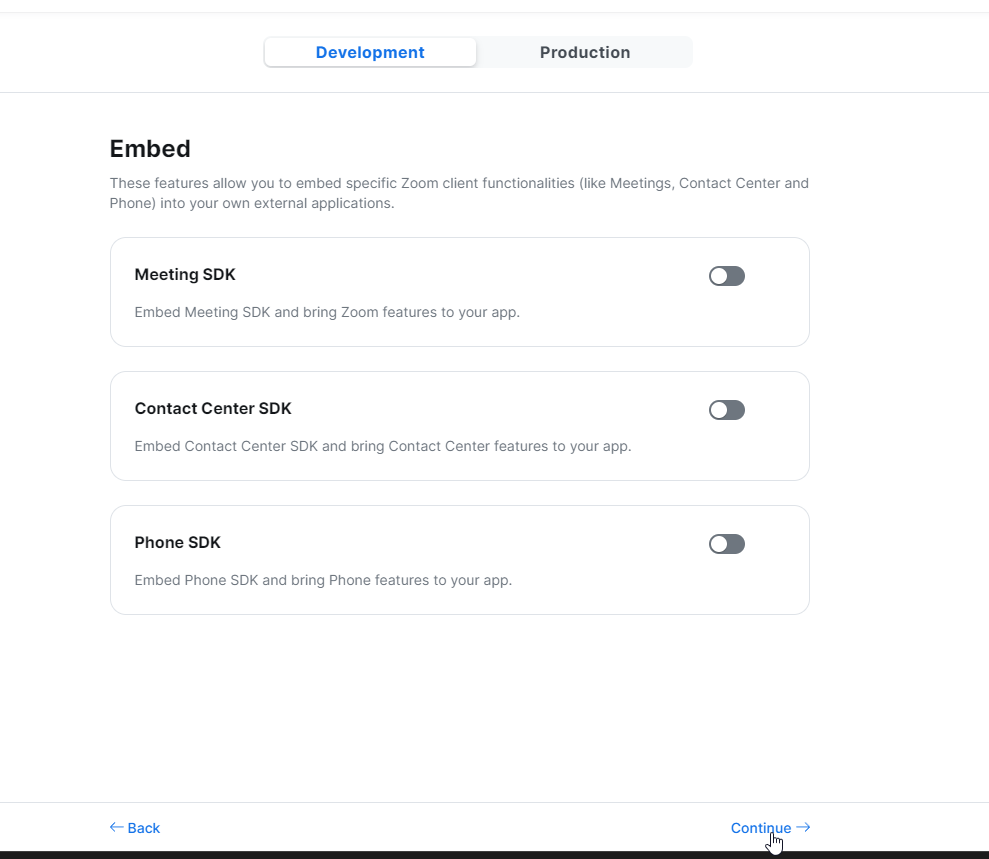Click the Phone SDK description text
This screenshot has width=989, height=859.
(323, 580)
